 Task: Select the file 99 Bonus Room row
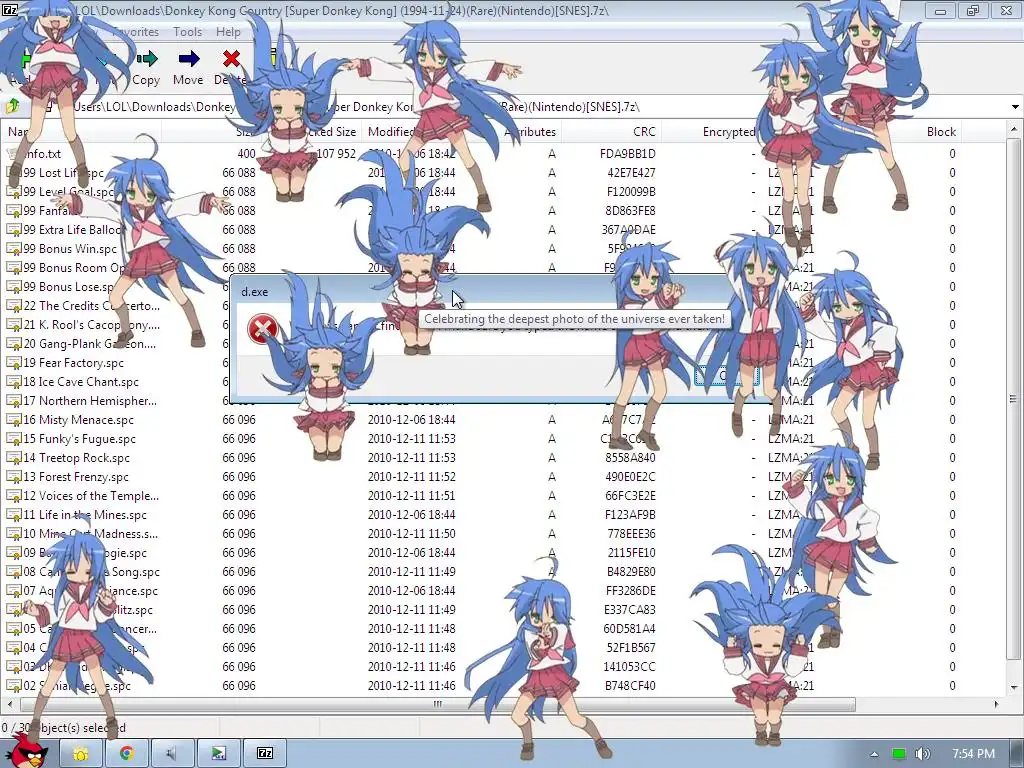pyautogui.click(x=73, y=267)
